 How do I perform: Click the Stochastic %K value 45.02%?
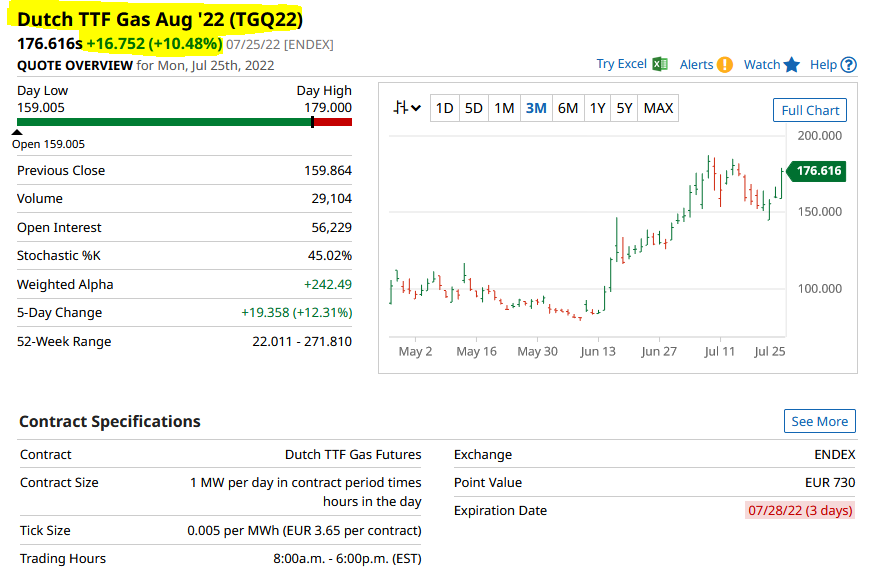(x=330, y=256)
